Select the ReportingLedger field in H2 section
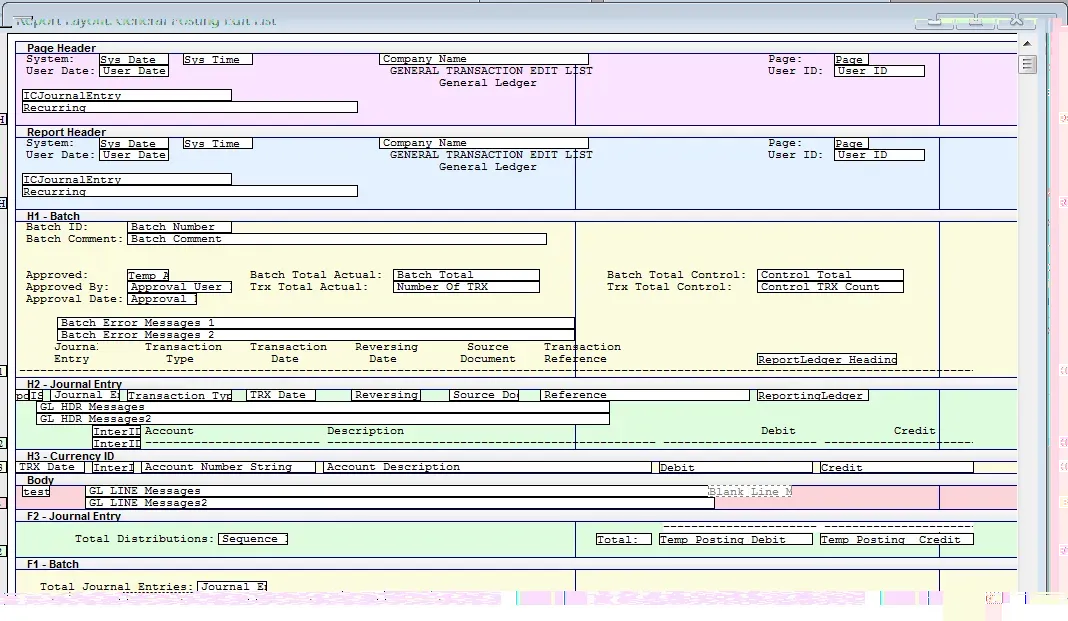This screenshot has width=1068, height=621. 811,395
